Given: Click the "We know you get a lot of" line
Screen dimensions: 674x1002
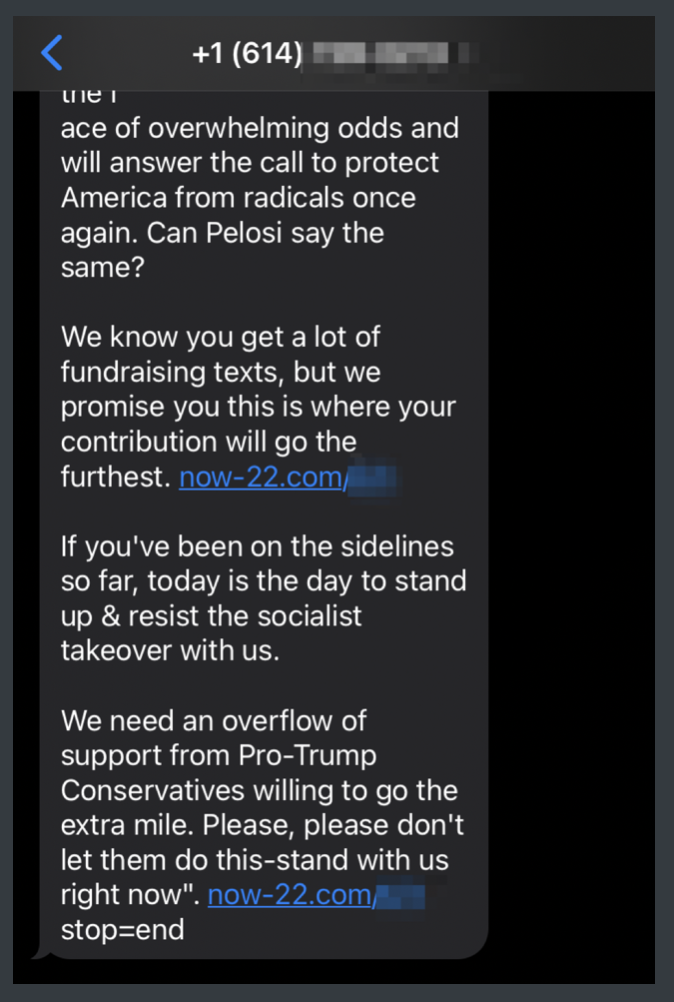Looking at the screenshot, I should point(220,336).
